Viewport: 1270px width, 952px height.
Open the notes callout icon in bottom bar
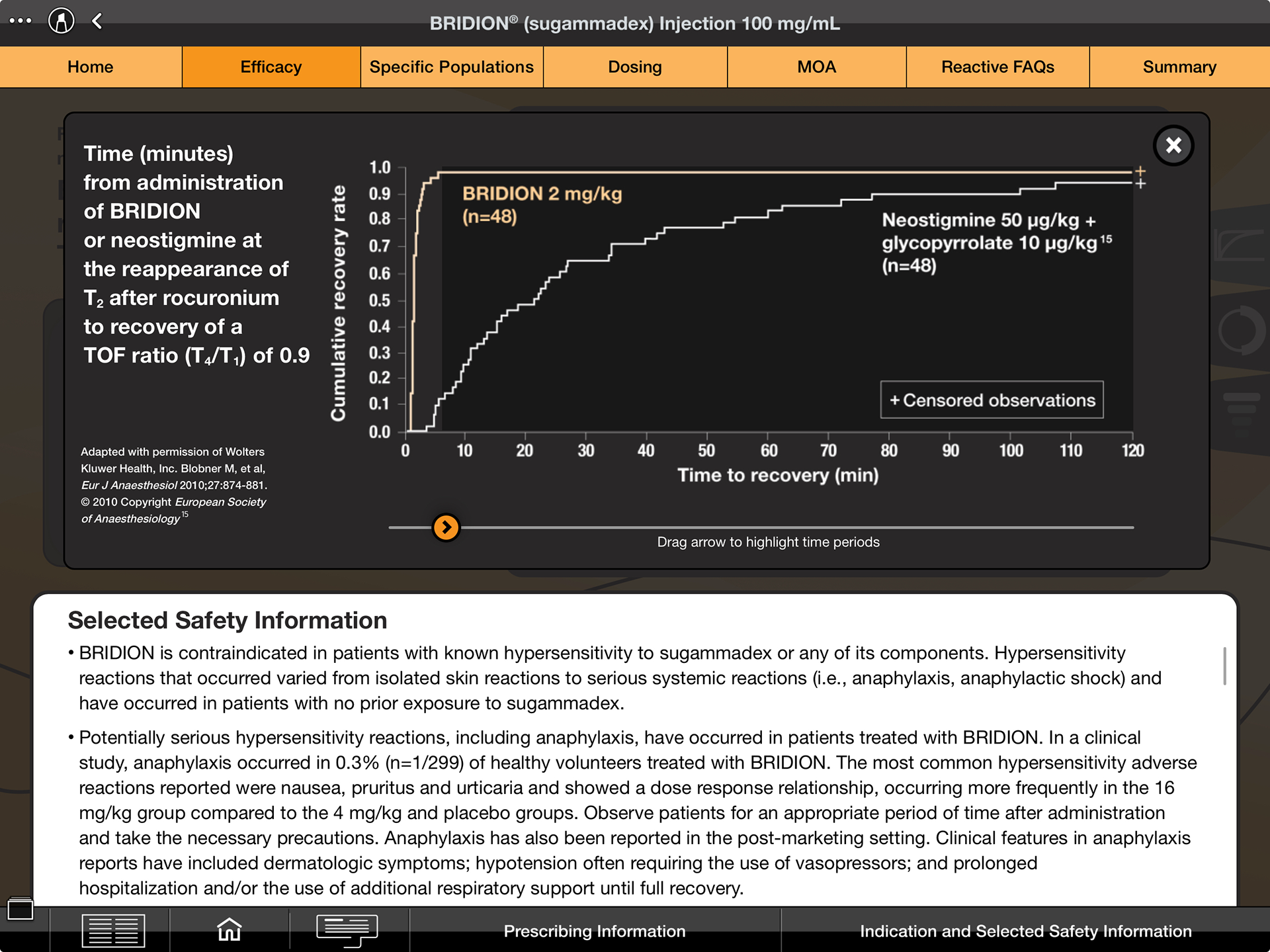coord(347,930)
